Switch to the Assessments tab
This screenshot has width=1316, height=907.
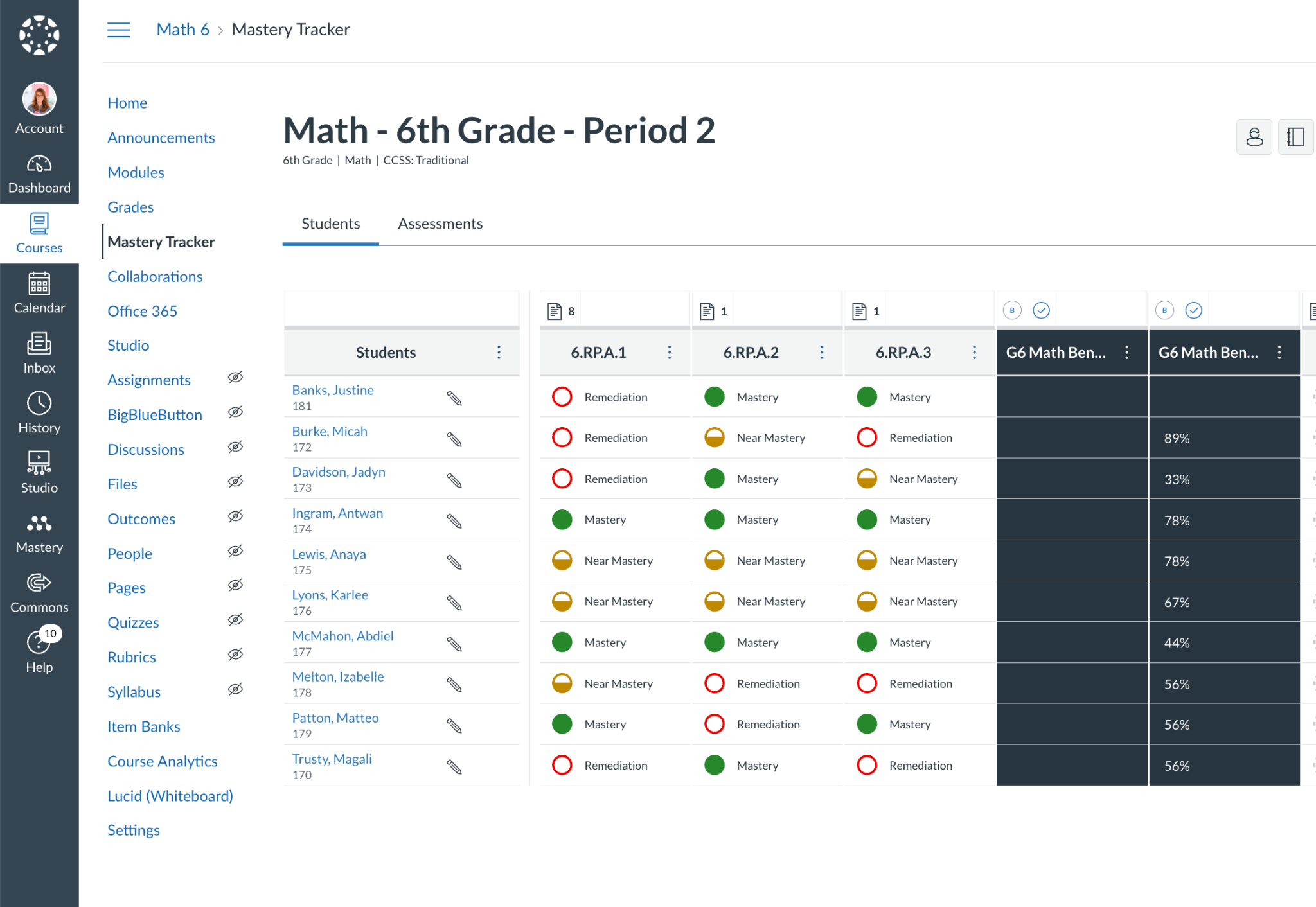point(440,224)
